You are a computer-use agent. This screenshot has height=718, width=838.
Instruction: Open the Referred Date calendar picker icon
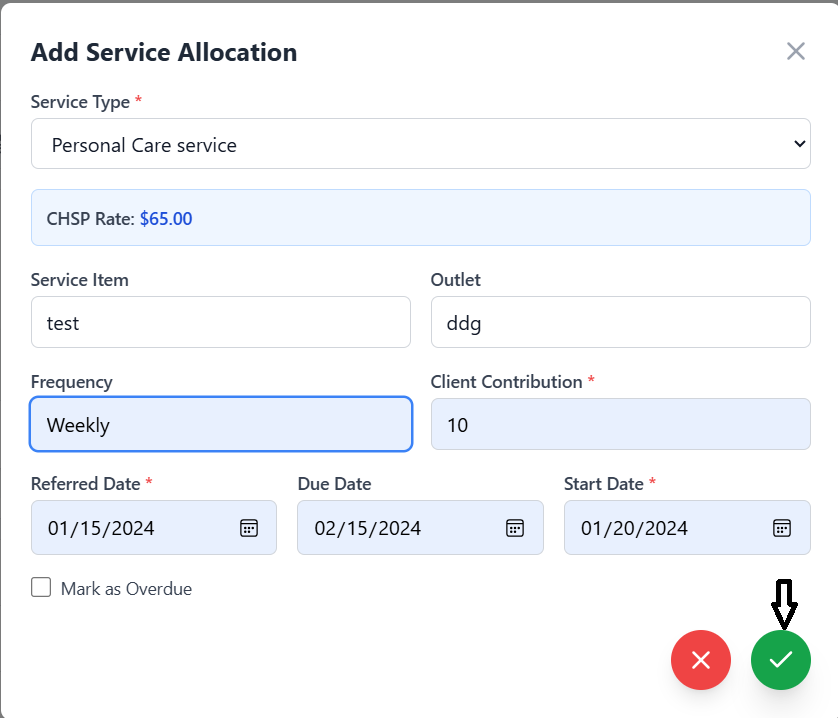[x=249, y=528]
